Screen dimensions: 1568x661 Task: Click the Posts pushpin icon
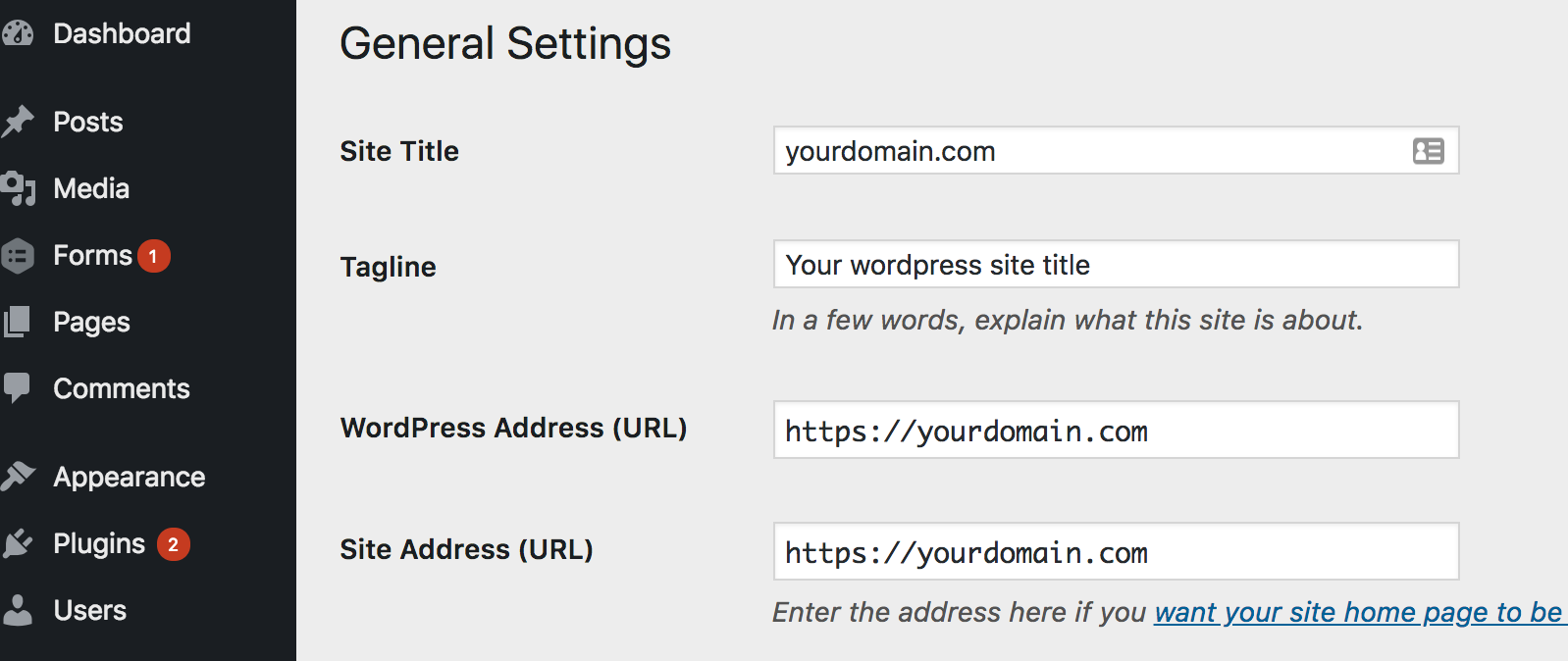coord(17,122)
